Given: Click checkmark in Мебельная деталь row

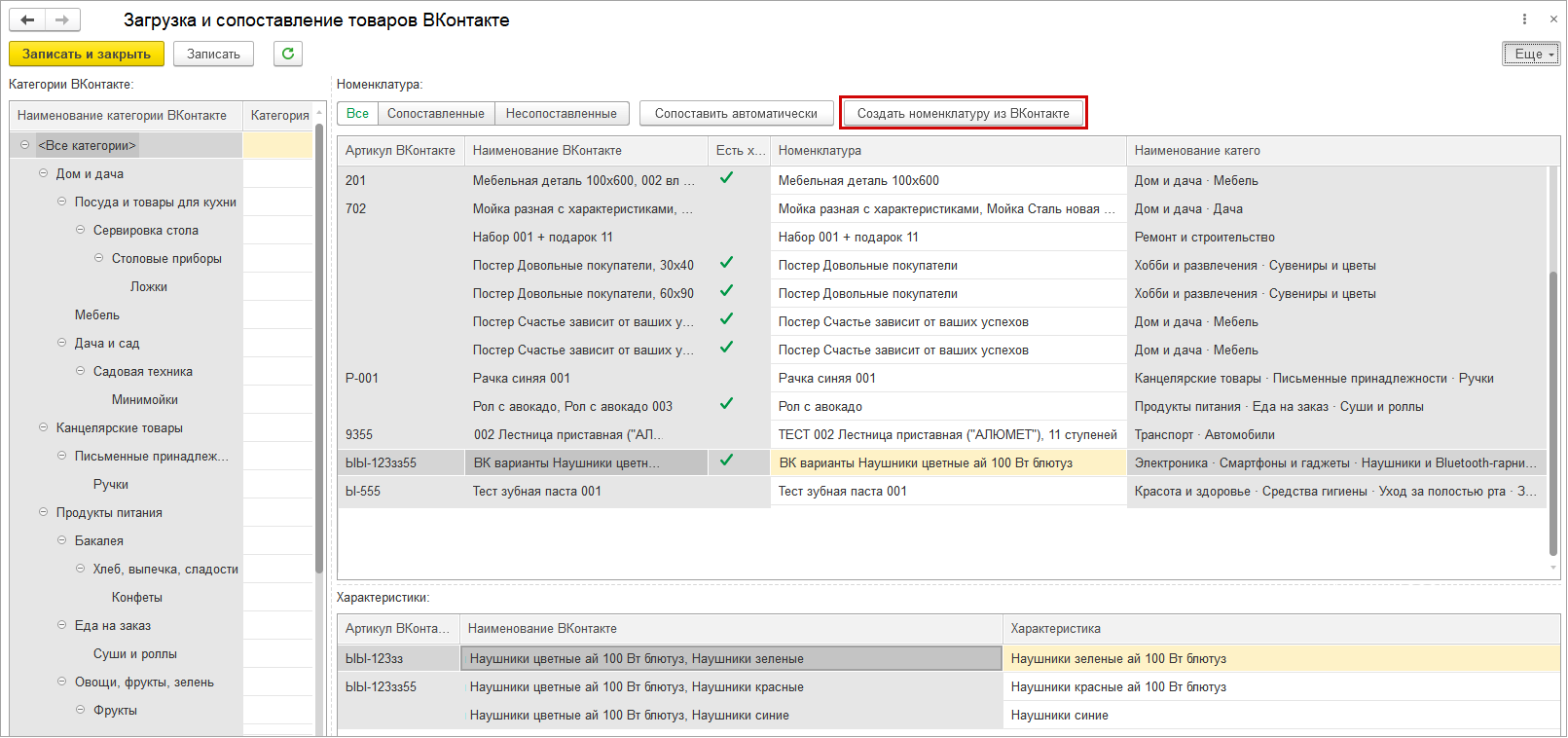Looking at the screenshot, I should (x=726, y=178).
